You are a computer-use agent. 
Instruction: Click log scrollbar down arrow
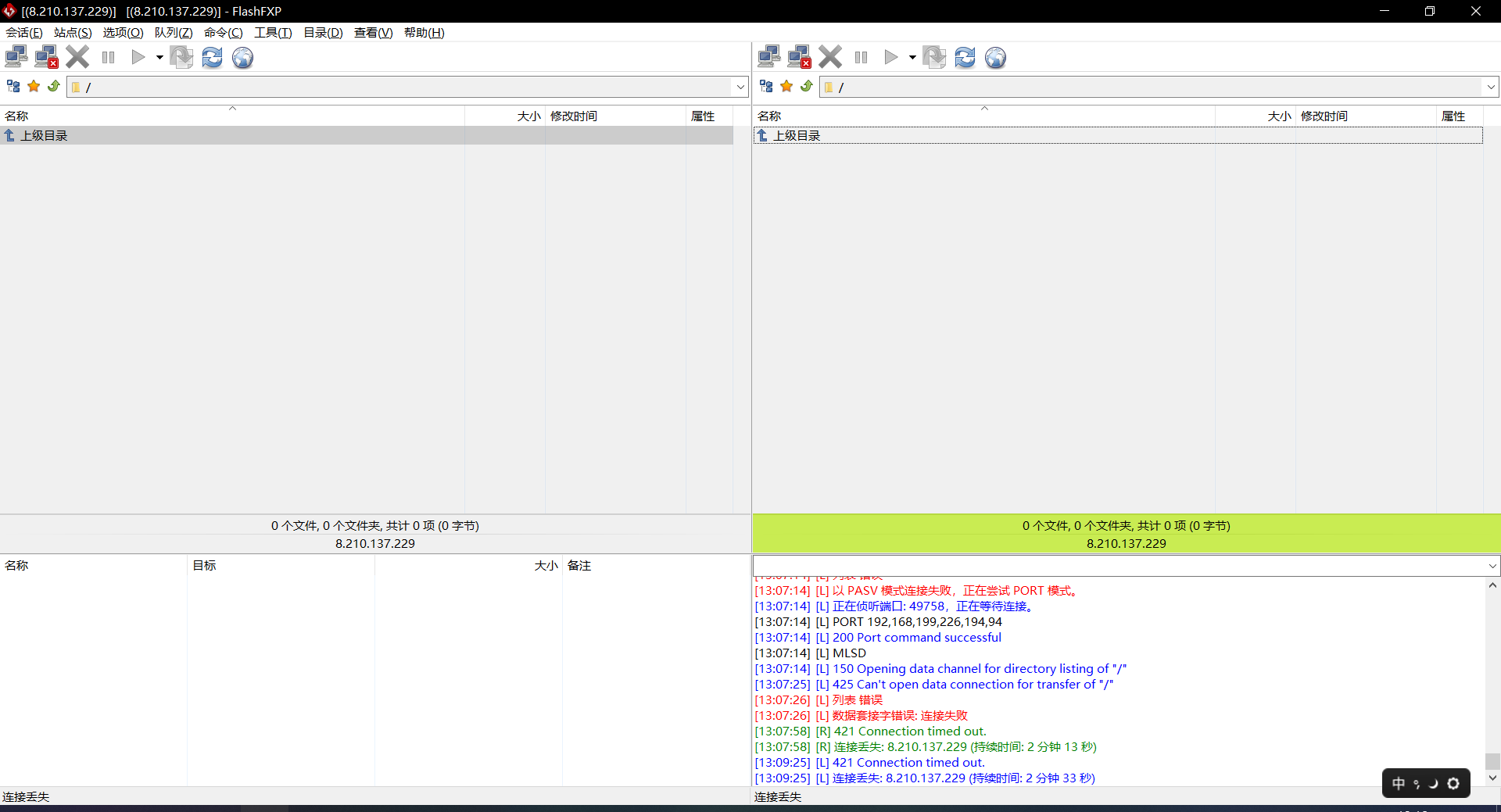[1492, 778]
